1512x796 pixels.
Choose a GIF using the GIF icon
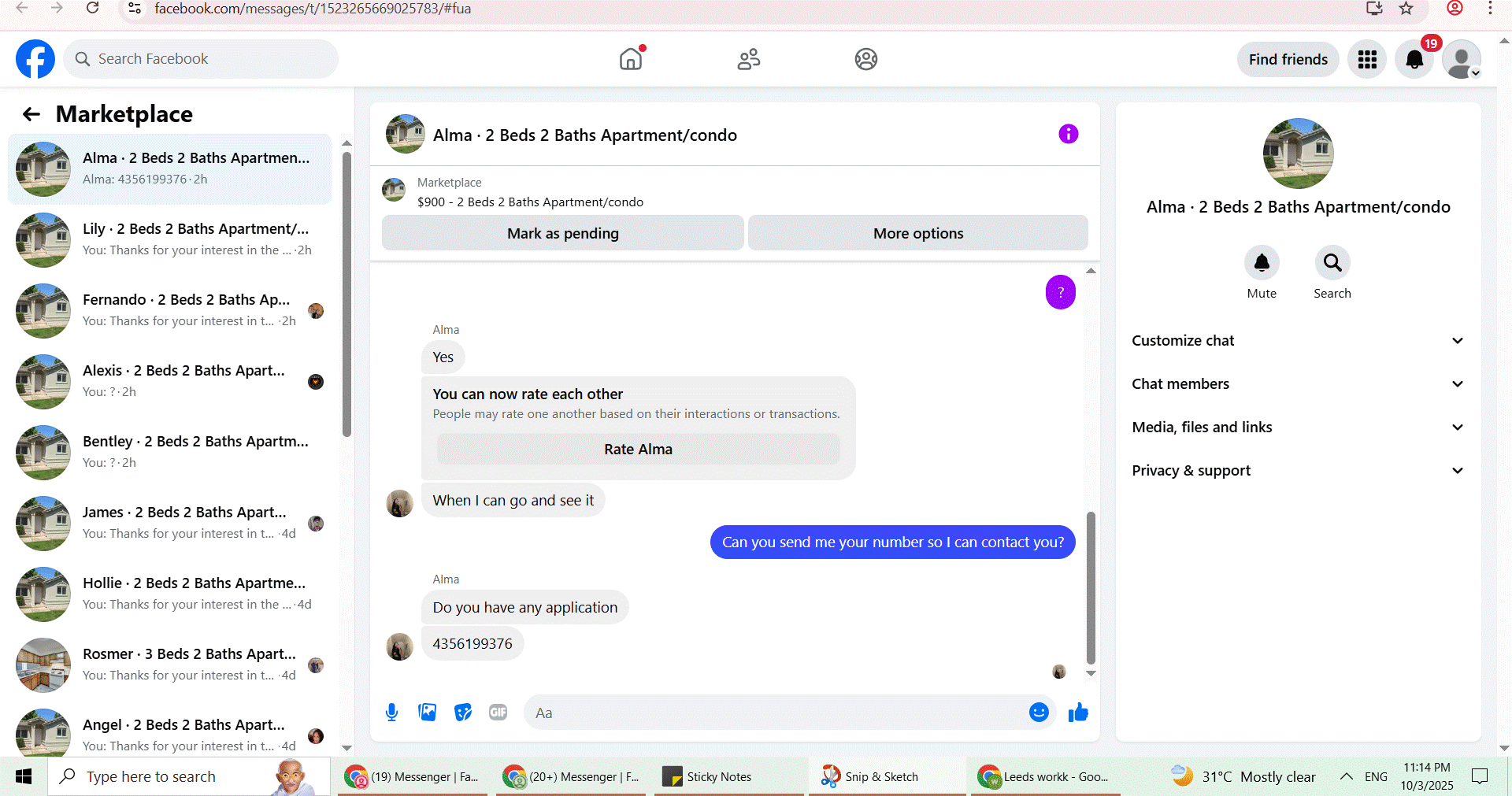[x=498, y=713]
